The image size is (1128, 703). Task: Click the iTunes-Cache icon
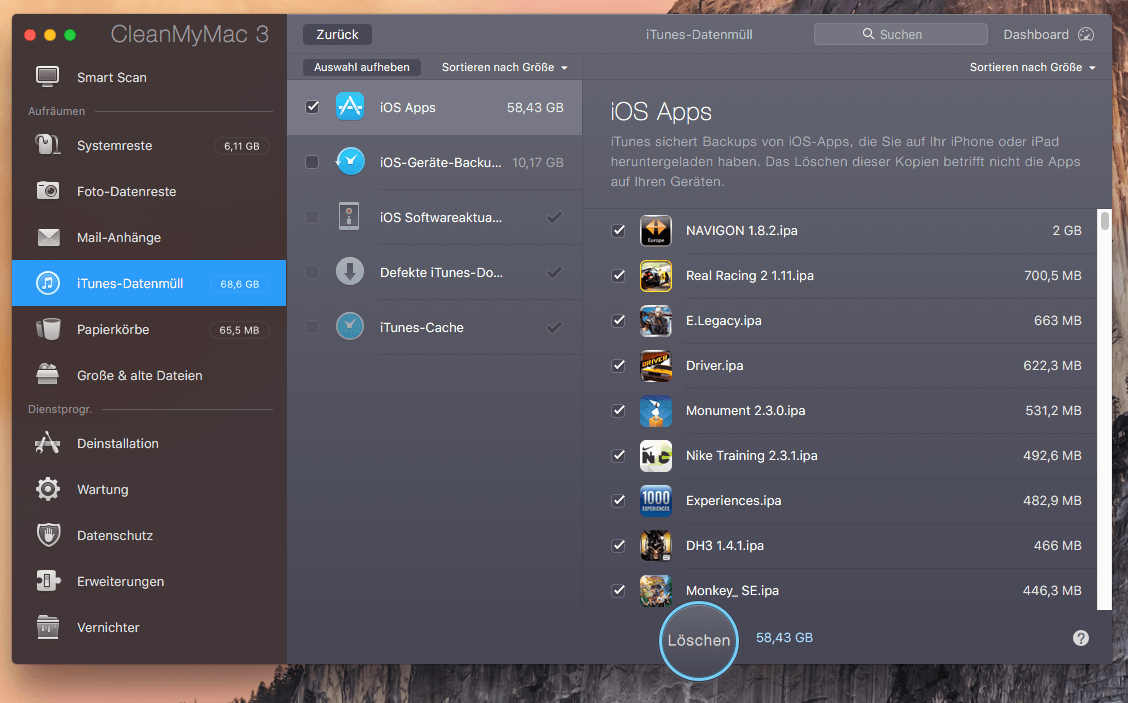350,327
